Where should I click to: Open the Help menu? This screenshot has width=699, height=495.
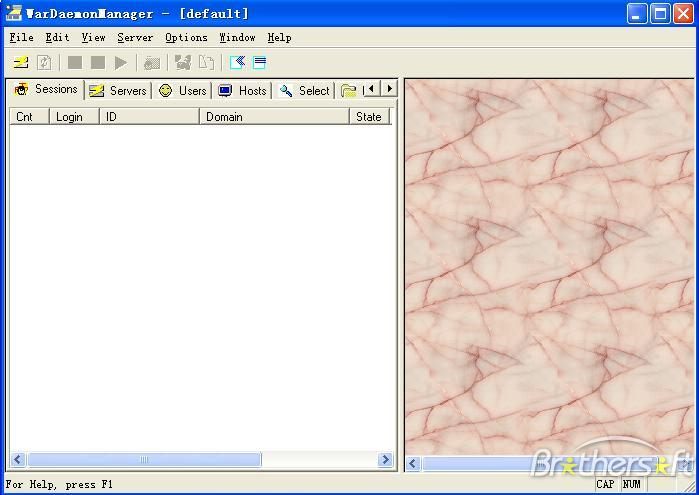pyautogui.click(x=280, y=37)
